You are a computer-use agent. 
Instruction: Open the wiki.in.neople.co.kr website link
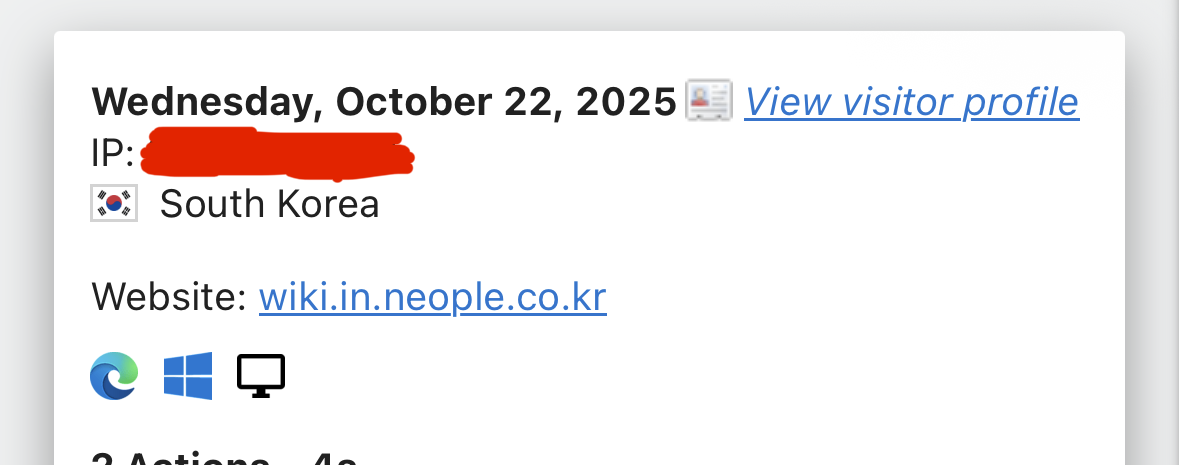(x=432, y=297)
